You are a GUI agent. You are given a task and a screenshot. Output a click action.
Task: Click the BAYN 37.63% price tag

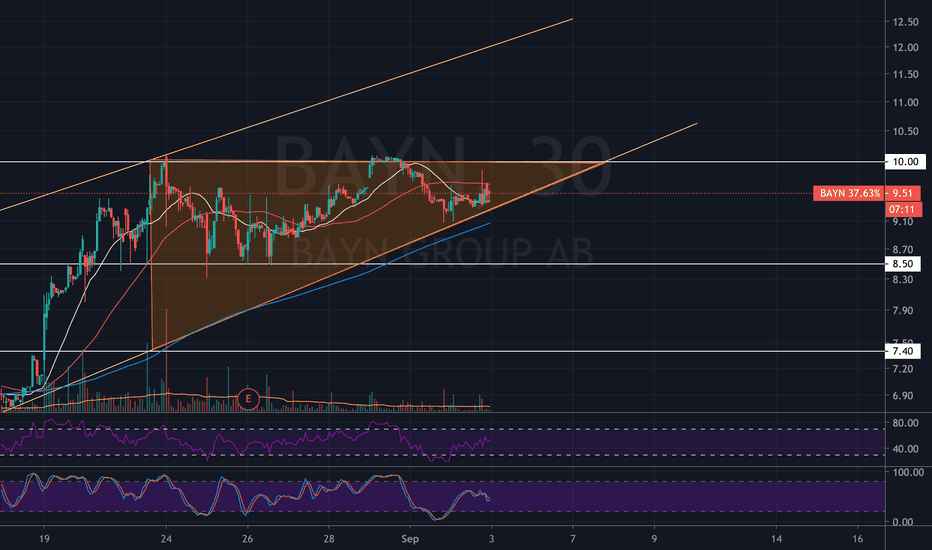pos(848,193)
